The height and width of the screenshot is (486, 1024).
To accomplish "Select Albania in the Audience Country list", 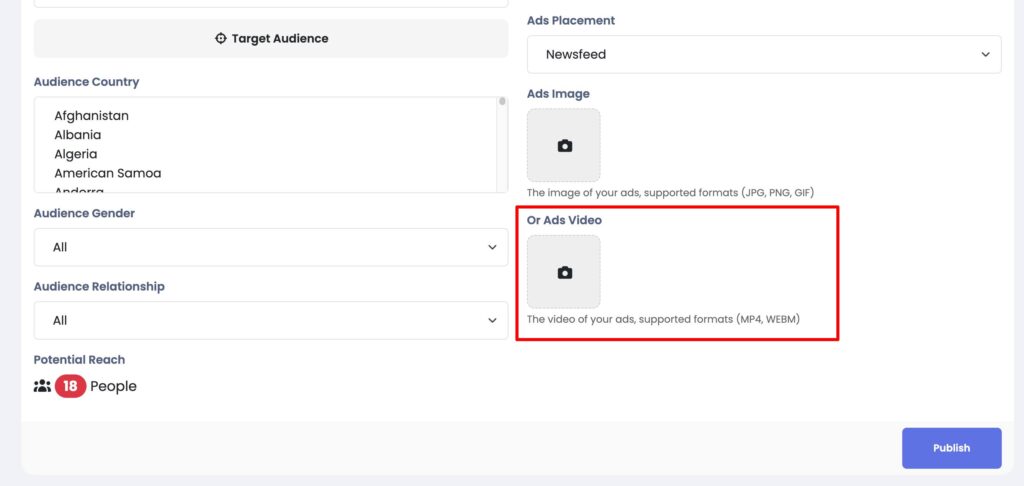I will tap(78, 135).
